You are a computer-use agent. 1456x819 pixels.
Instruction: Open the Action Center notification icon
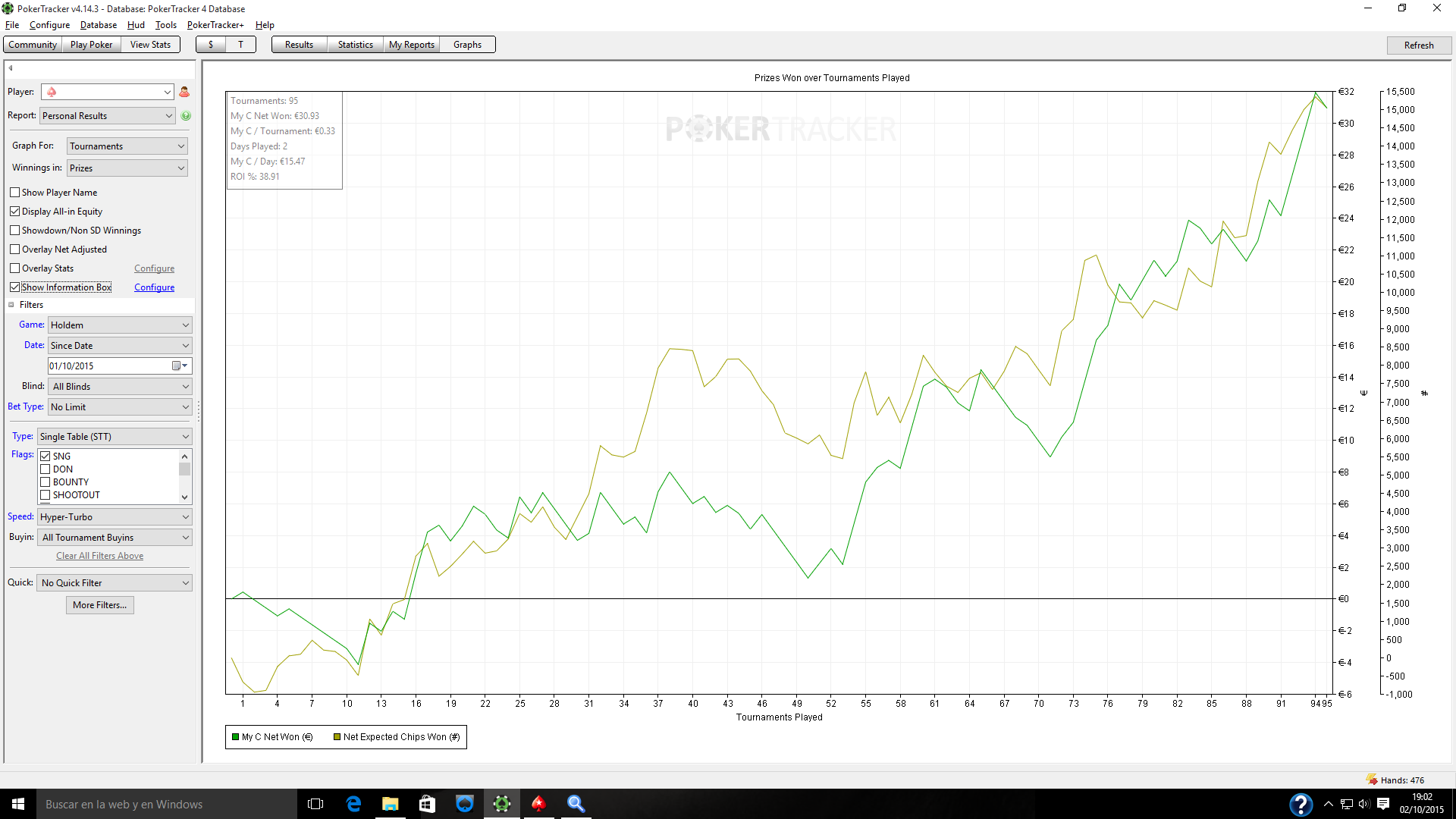tap(1384, 804)
